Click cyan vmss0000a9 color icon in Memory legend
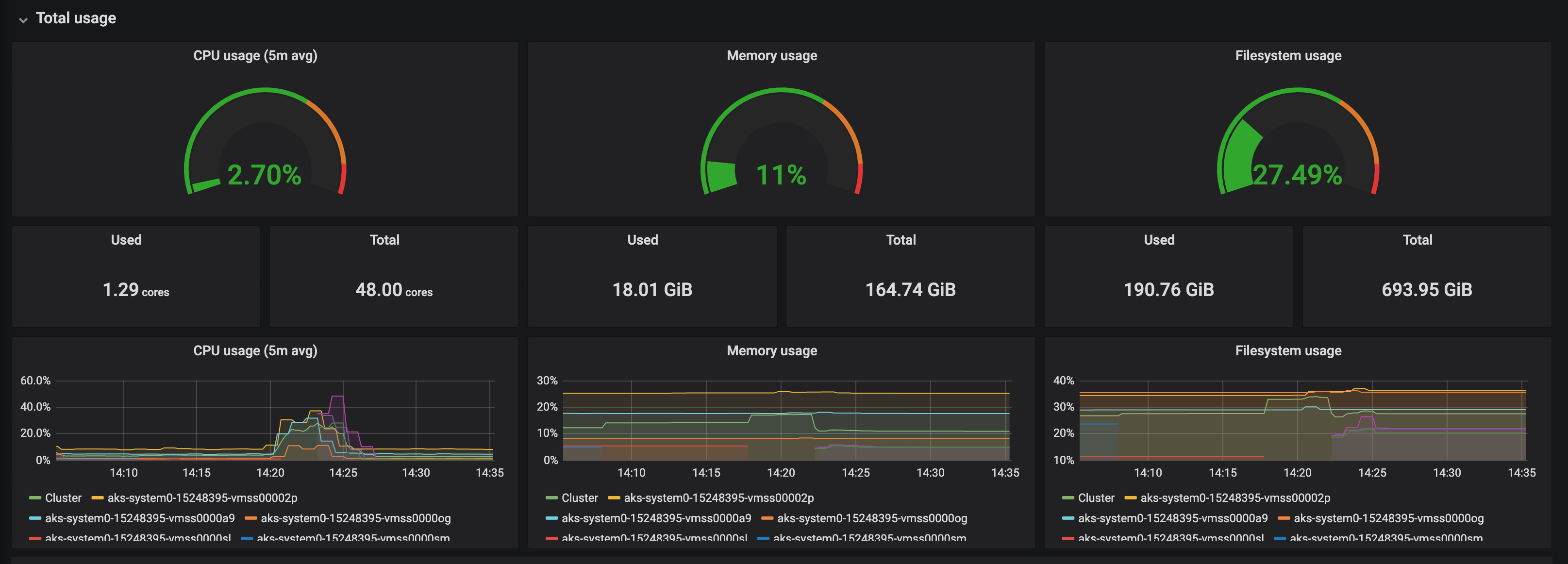This screenshot has height=564, width=1568. (551, 519)
